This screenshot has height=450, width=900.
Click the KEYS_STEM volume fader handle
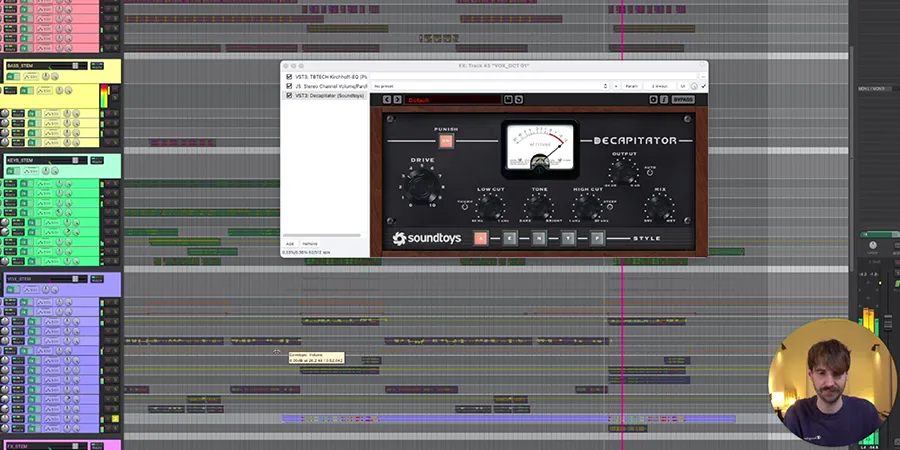coord(75,160)
